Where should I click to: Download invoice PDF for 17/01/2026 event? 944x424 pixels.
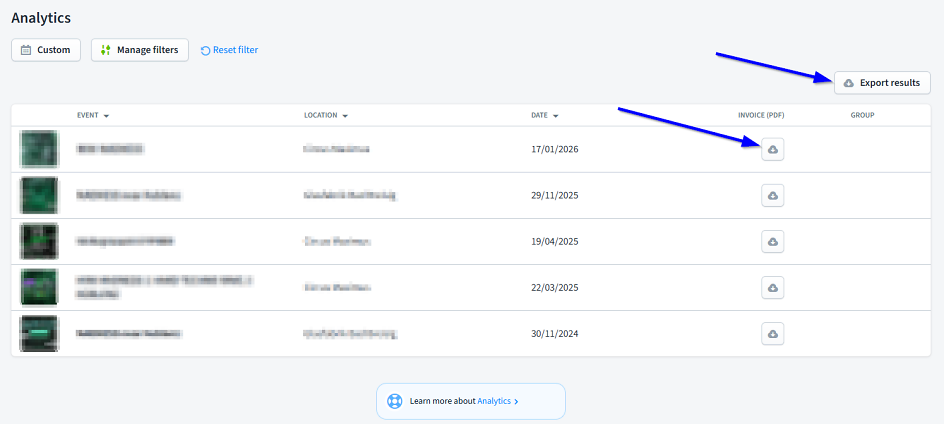tap(772, 150)
